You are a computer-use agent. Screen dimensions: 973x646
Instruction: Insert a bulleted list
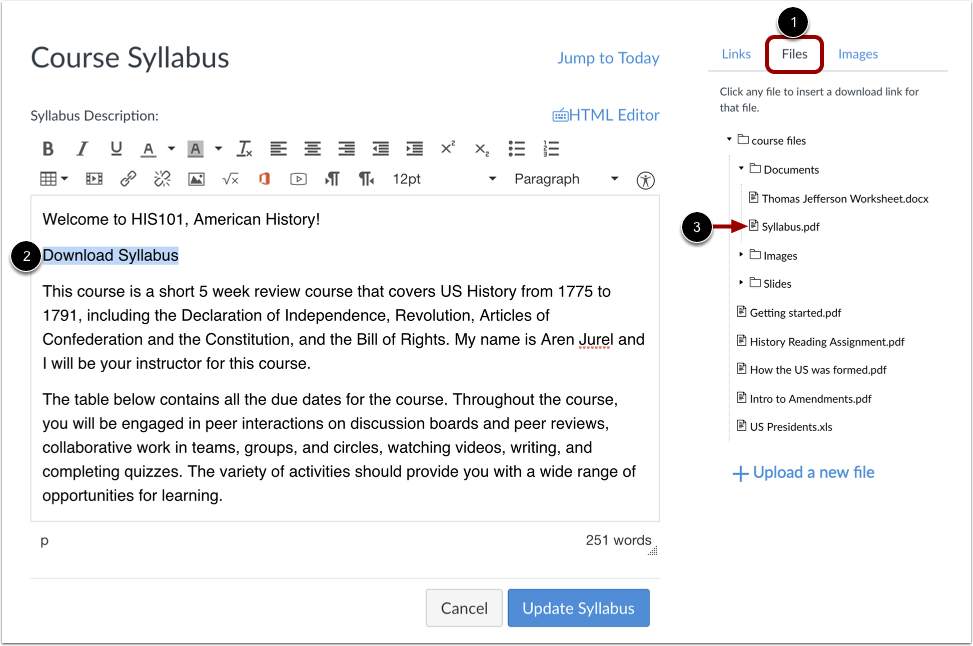point(516,149)
